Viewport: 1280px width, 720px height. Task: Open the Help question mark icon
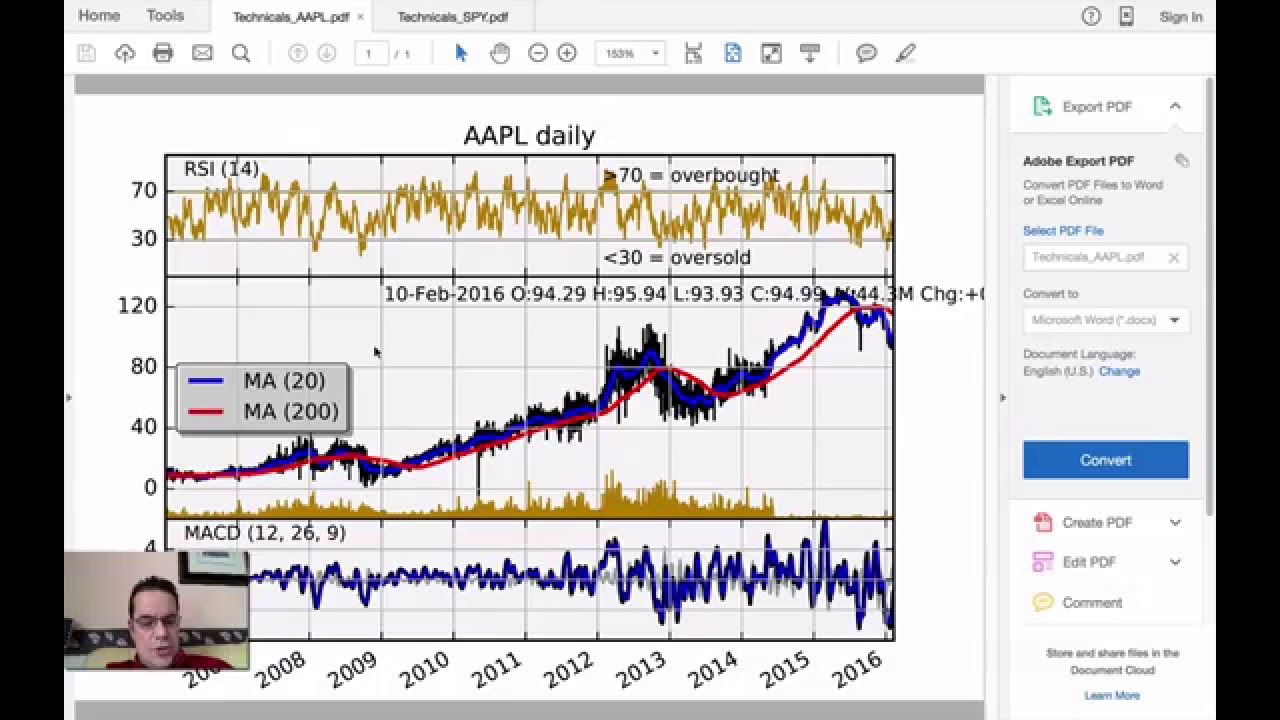[1091, 16]
